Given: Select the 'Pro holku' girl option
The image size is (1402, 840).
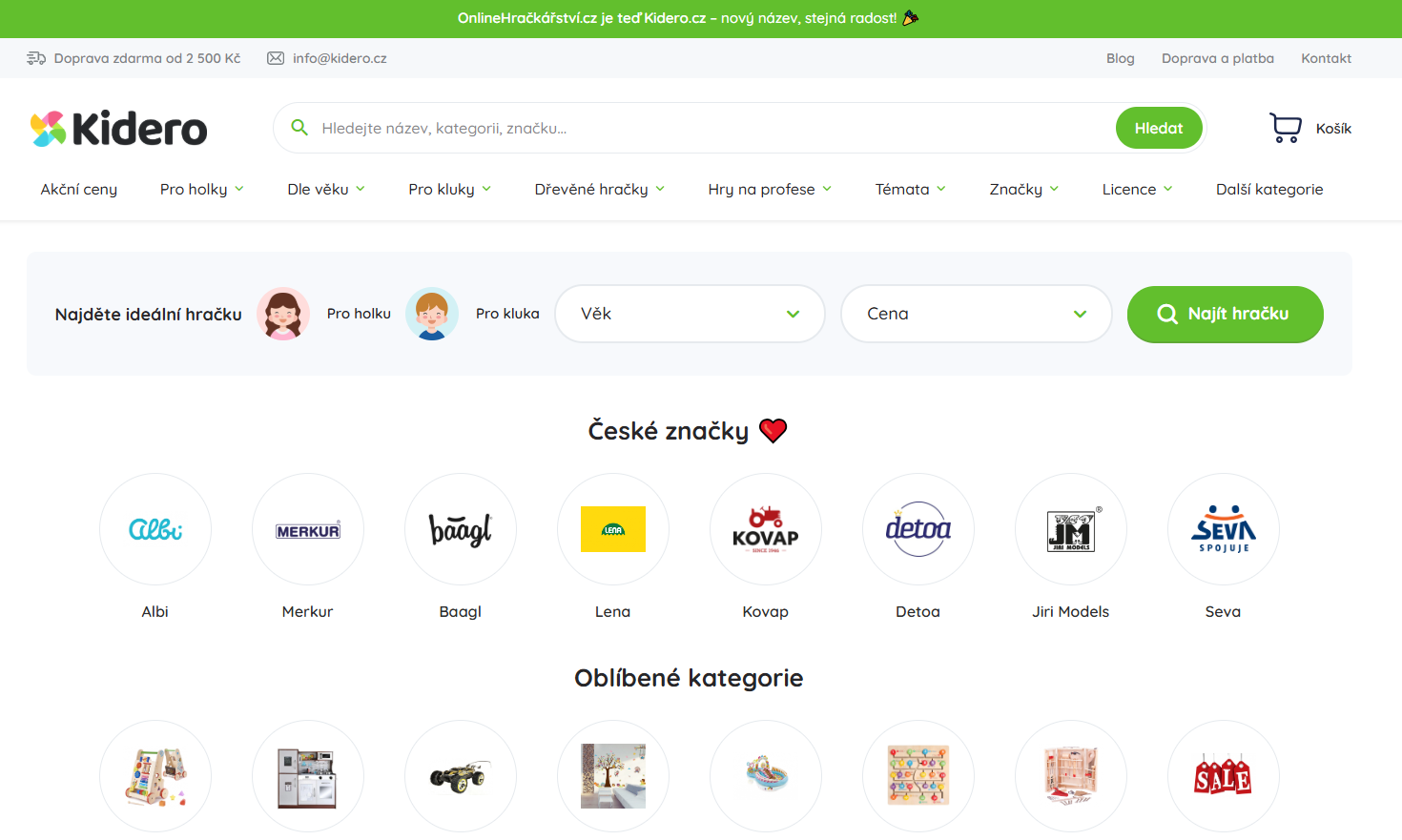Looking at the screenshot, I should (283, 314).
